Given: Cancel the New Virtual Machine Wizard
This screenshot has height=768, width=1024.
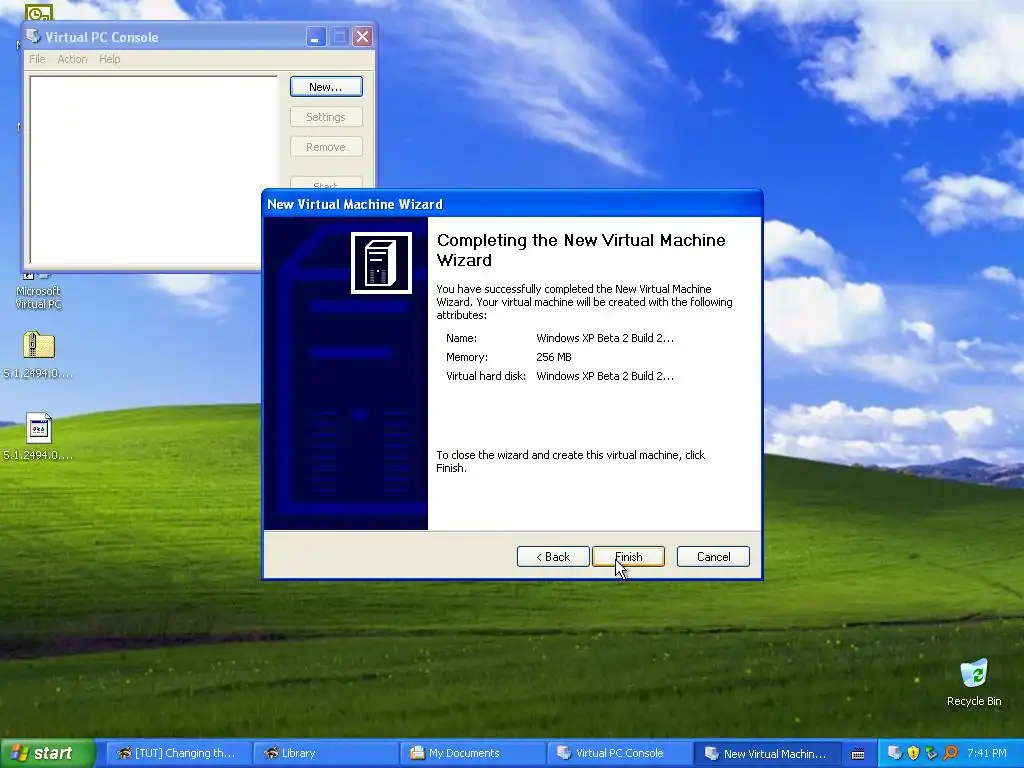Looking at the screenshot, I should pos(713,556).
